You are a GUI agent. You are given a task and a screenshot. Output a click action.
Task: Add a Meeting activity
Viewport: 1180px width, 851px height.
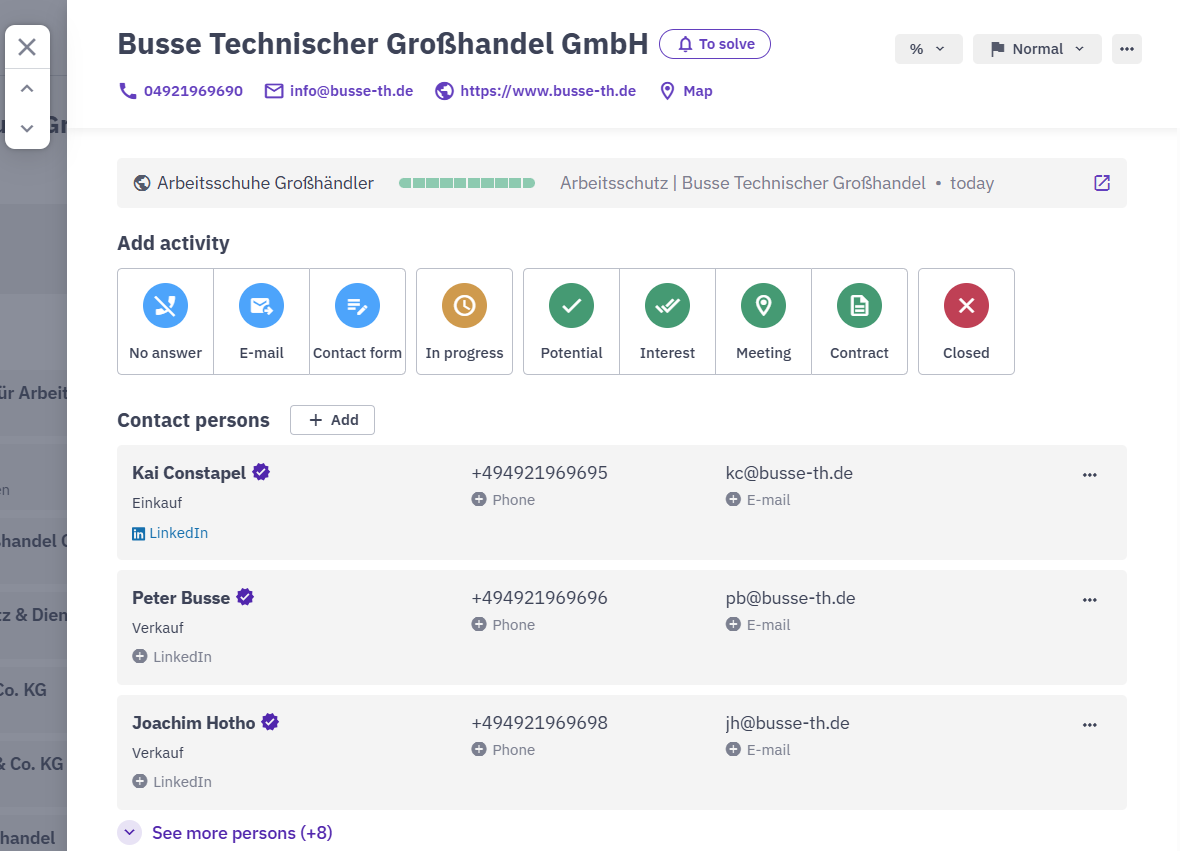click(x=763, y=321)
